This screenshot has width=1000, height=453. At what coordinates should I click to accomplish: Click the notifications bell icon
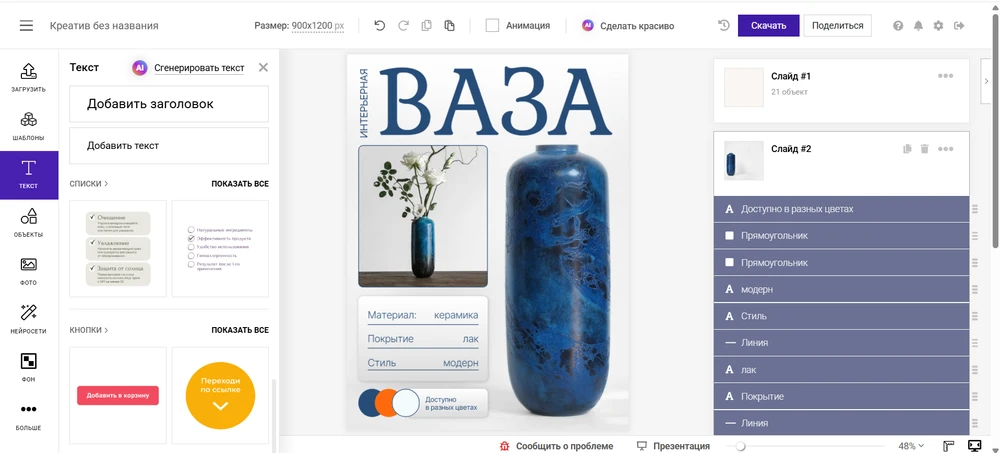coord(918,26)
